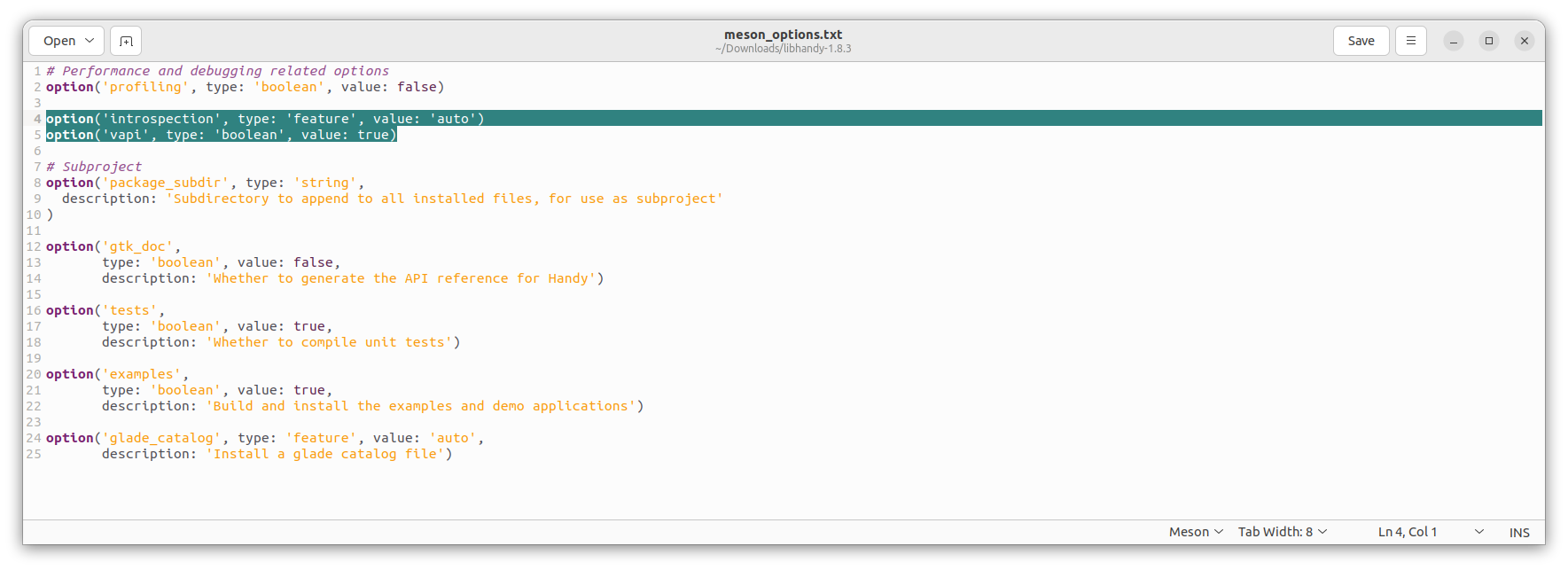Click the 'package_subdir' option string

166,183
